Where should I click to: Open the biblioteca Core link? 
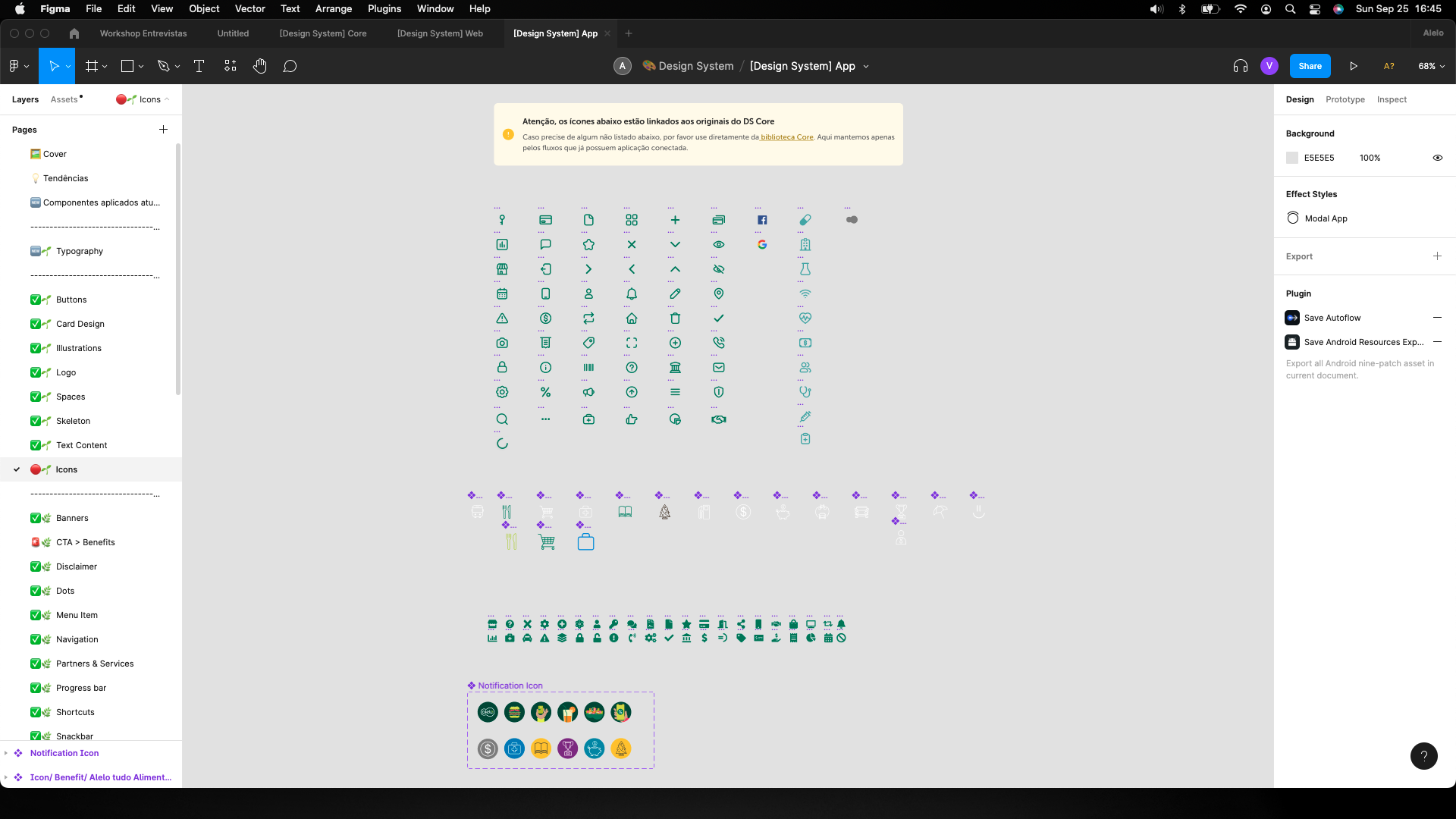786,137
